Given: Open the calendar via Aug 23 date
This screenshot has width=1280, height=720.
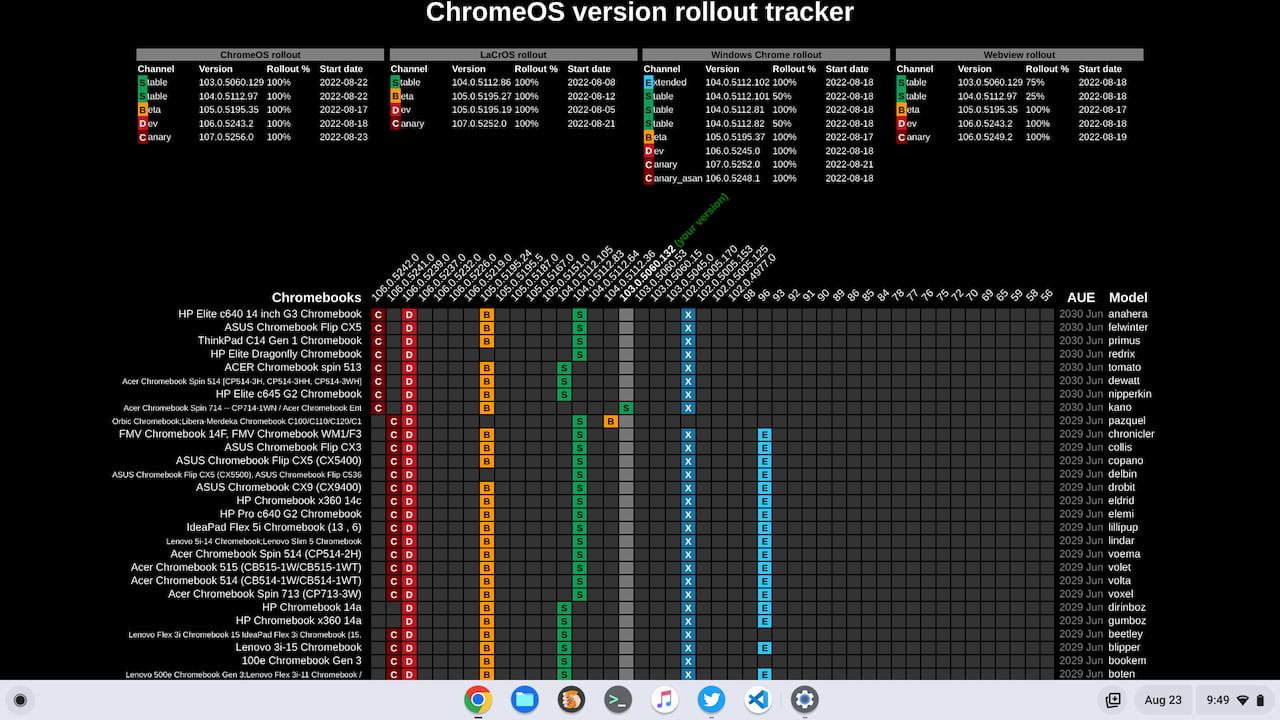Looking at the screenshot, I should [x=1163, y=700].
